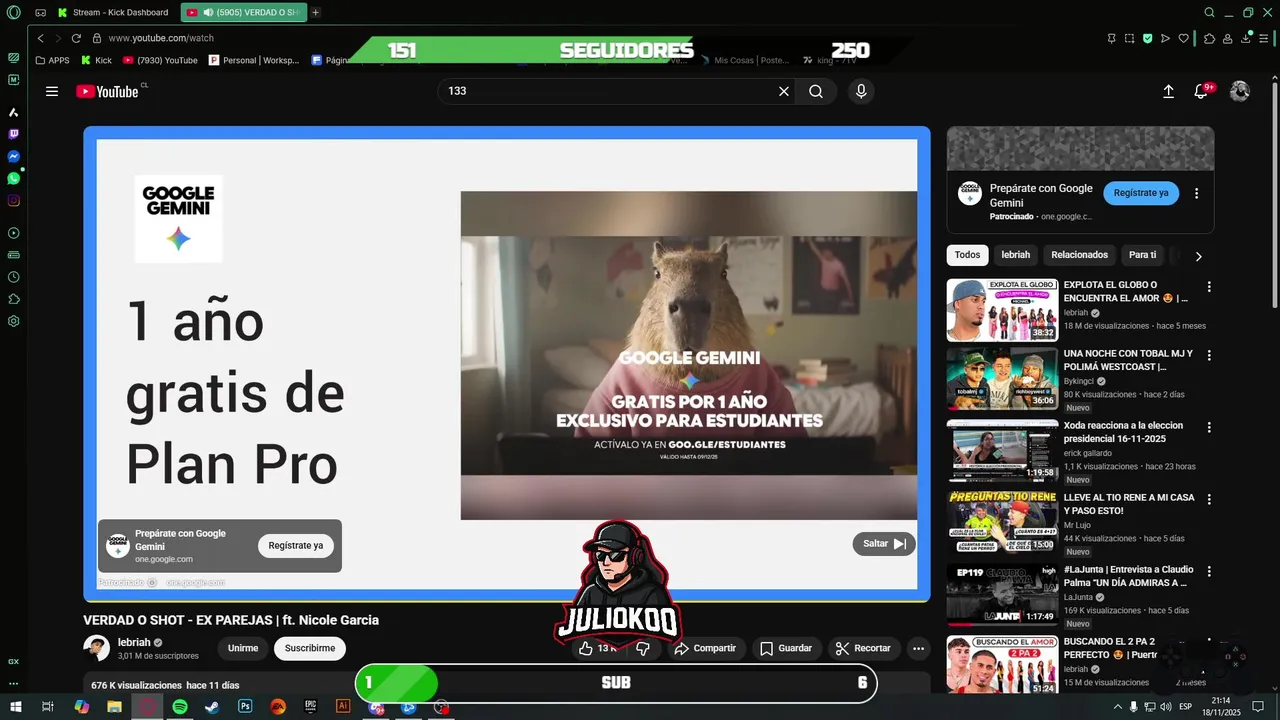
Task: Open the YouTube create/upload icon
Action: (x=1168, y=91)
